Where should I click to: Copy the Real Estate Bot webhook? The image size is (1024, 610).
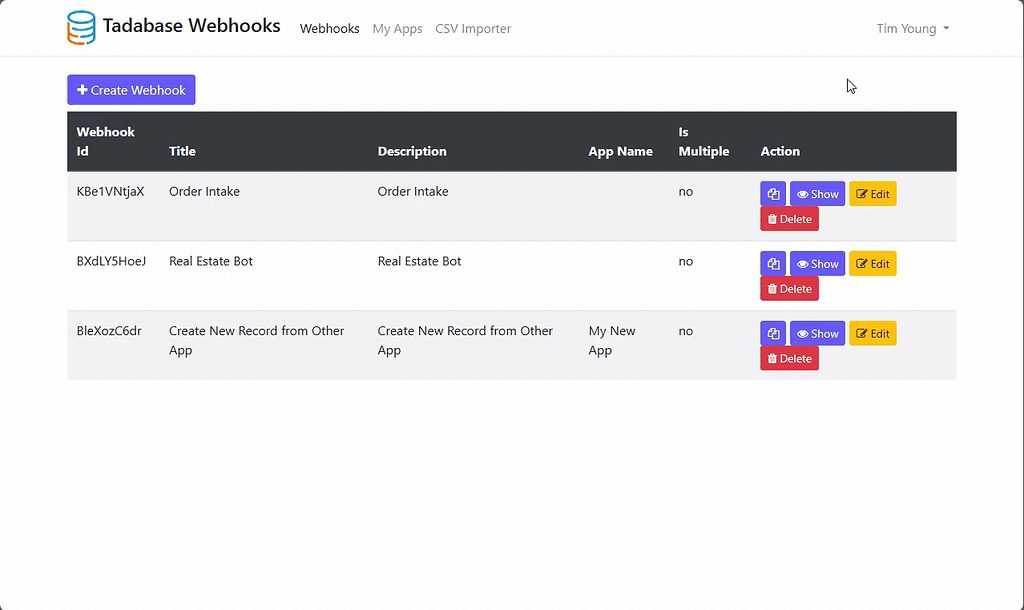click(x=773, y=264)
